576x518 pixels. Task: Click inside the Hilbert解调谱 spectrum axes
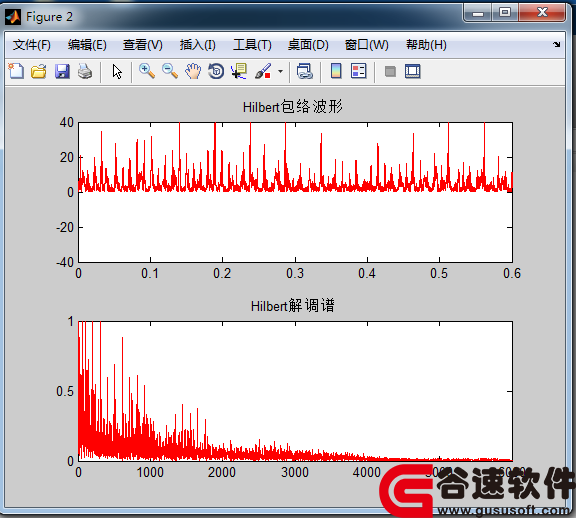[295, 391]
